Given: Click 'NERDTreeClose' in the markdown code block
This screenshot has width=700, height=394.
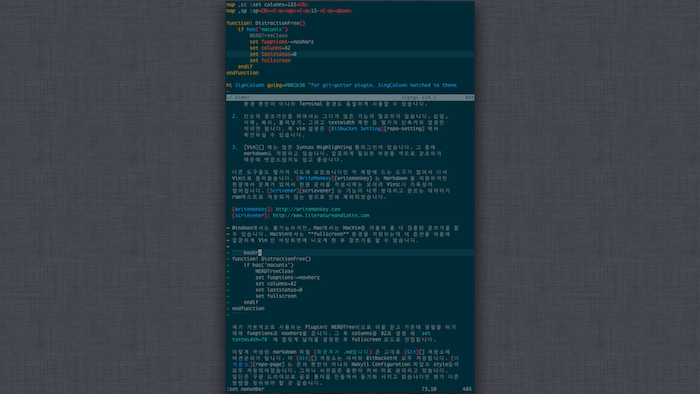Looking at the screenshot, I should (x=274, y=271).
